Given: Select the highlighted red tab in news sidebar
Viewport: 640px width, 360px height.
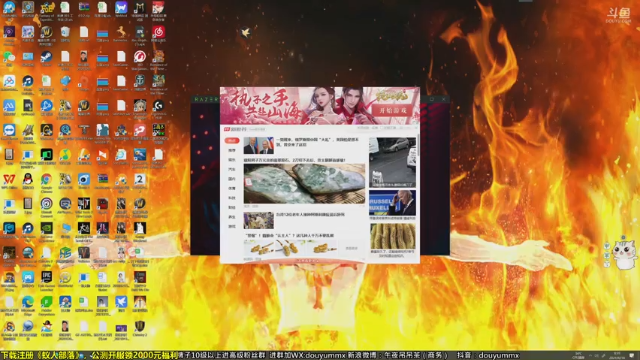Looking at the screenshot, I should [232, 140].
